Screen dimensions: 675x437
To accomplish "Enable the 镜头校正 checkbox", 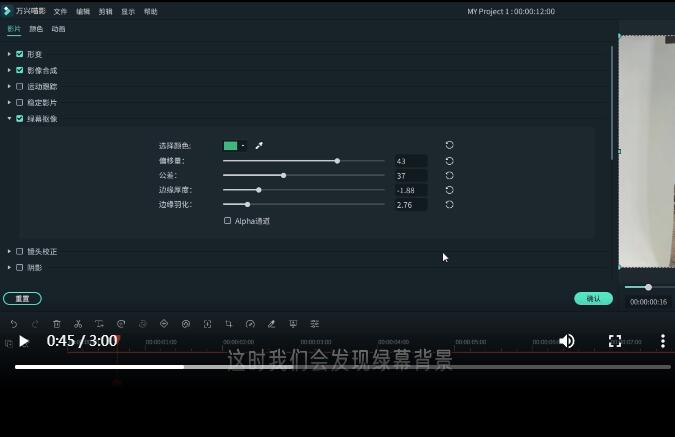I will (19, 251).
